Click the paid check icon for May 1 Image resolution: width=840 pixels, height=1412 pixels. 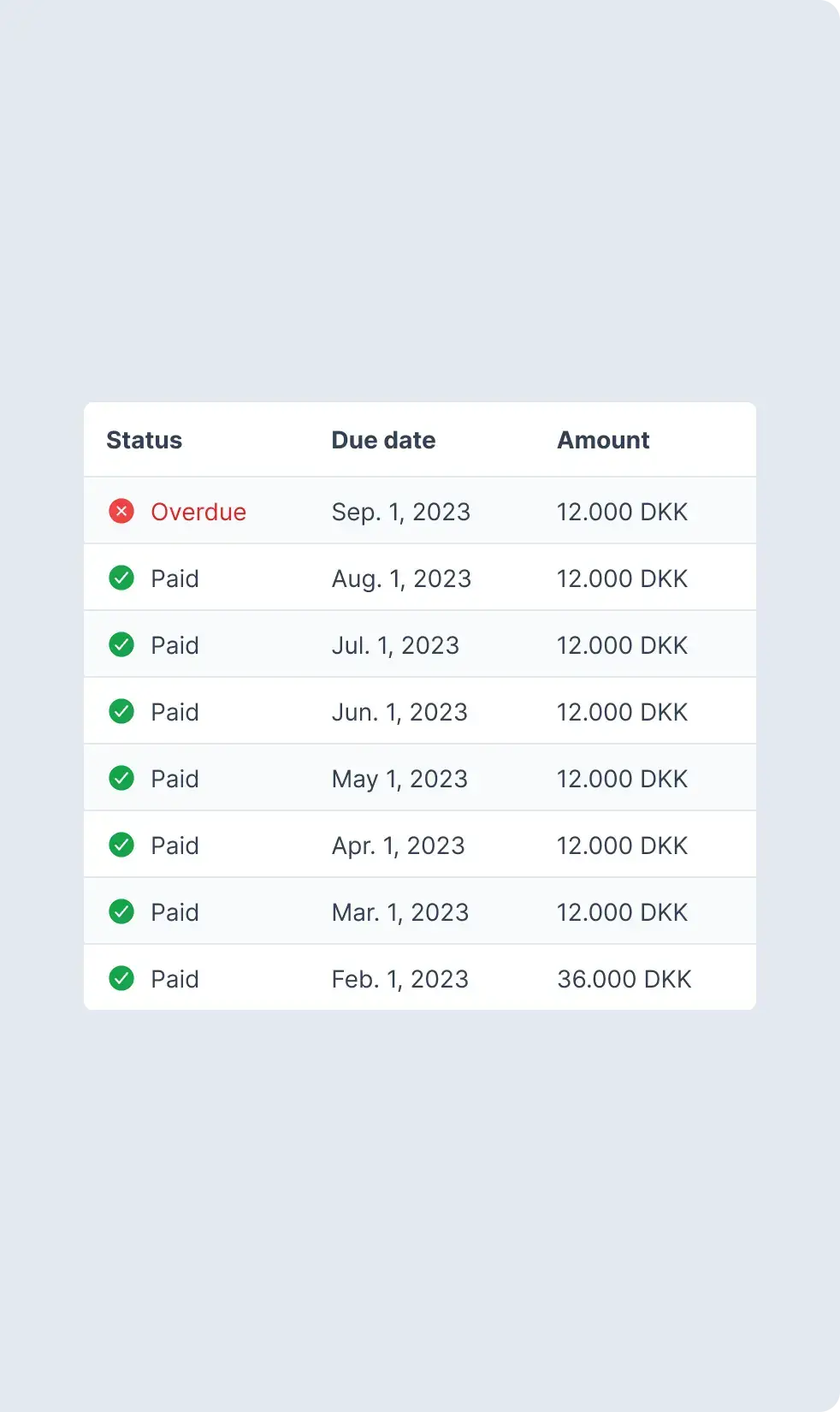click(121, 779)
